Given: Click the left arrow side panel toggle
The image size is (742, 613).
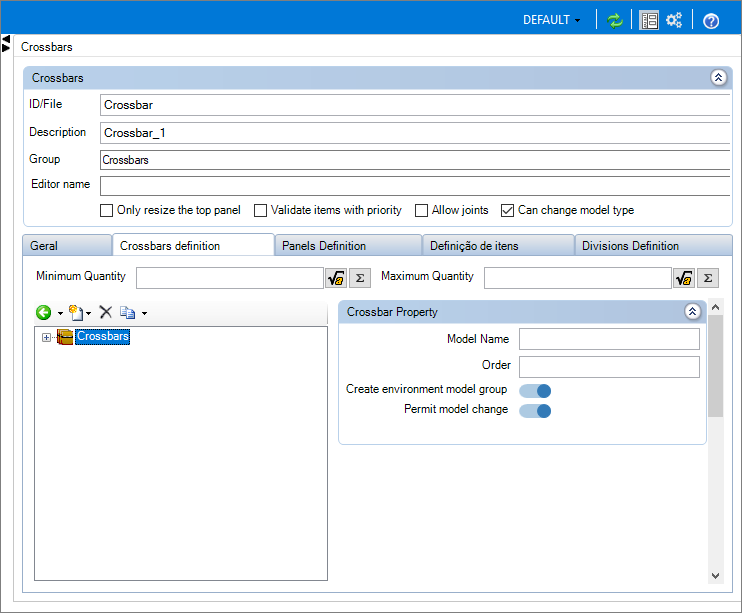Looking at the screenshot, I should pyautogui.click(x=6, y=39).
